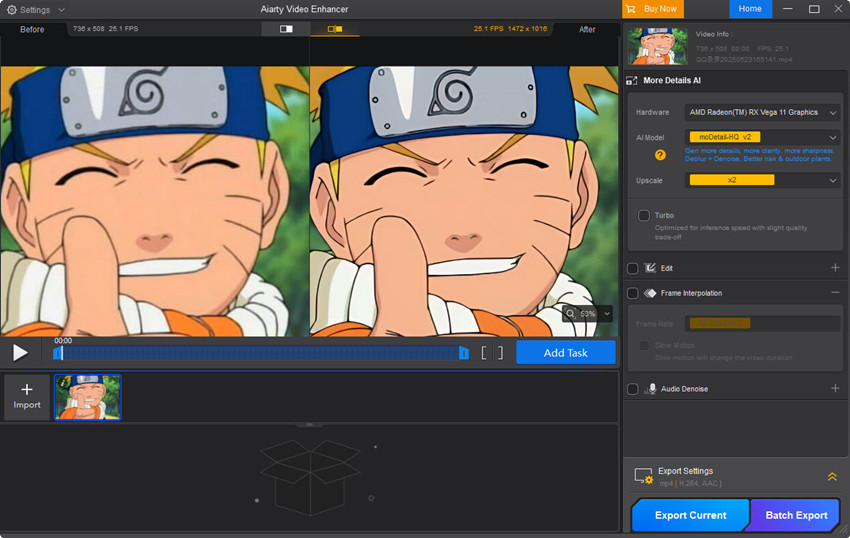The image size is (850, 538).
Task: Expand the Settings dropdown arrow
Action: tap(61, 10)
